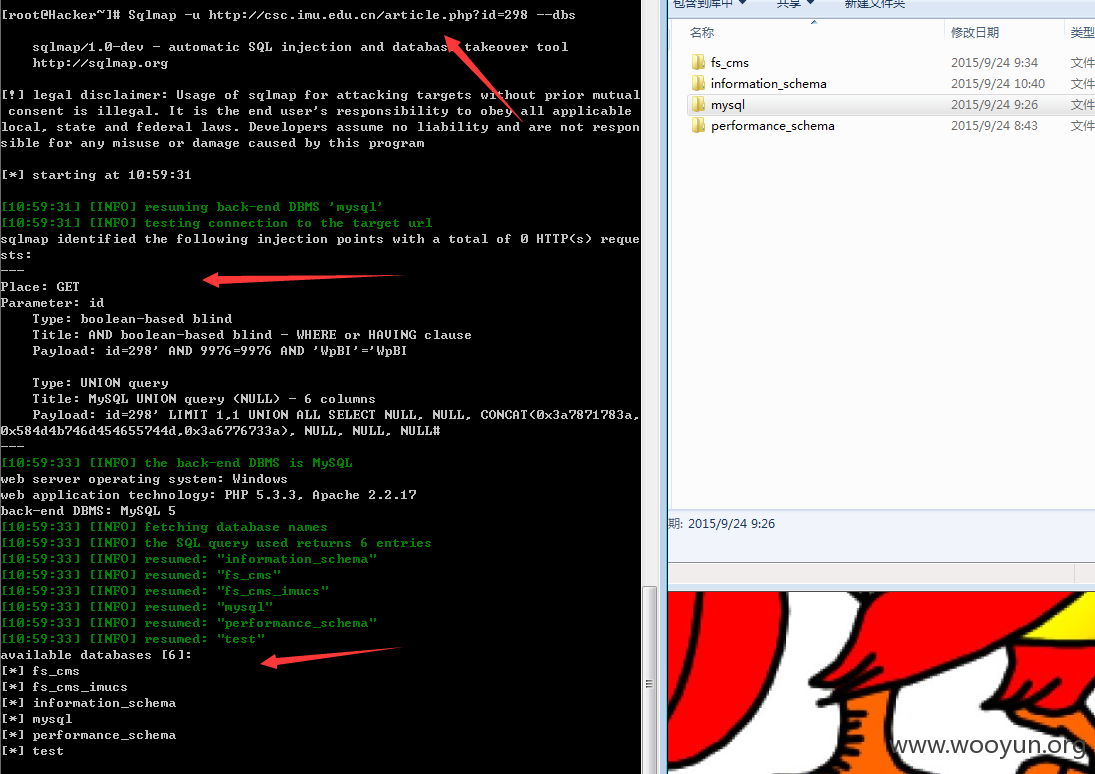Screen dimensions: 1095x774
Task: Click the date 2015/9/24 8:43
Action: (994, 126)
